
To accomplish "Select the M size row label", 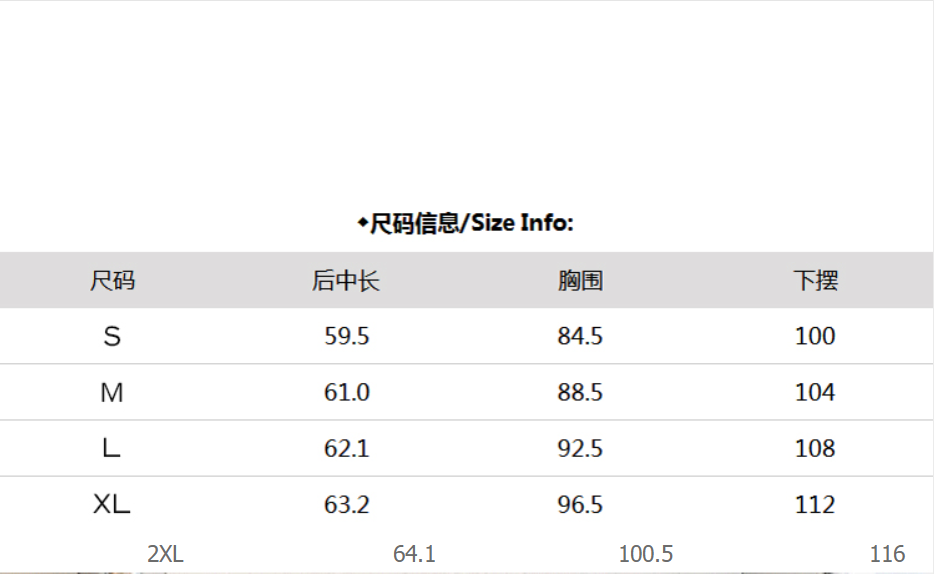I will pyautogui.click(x=112, y=393).
